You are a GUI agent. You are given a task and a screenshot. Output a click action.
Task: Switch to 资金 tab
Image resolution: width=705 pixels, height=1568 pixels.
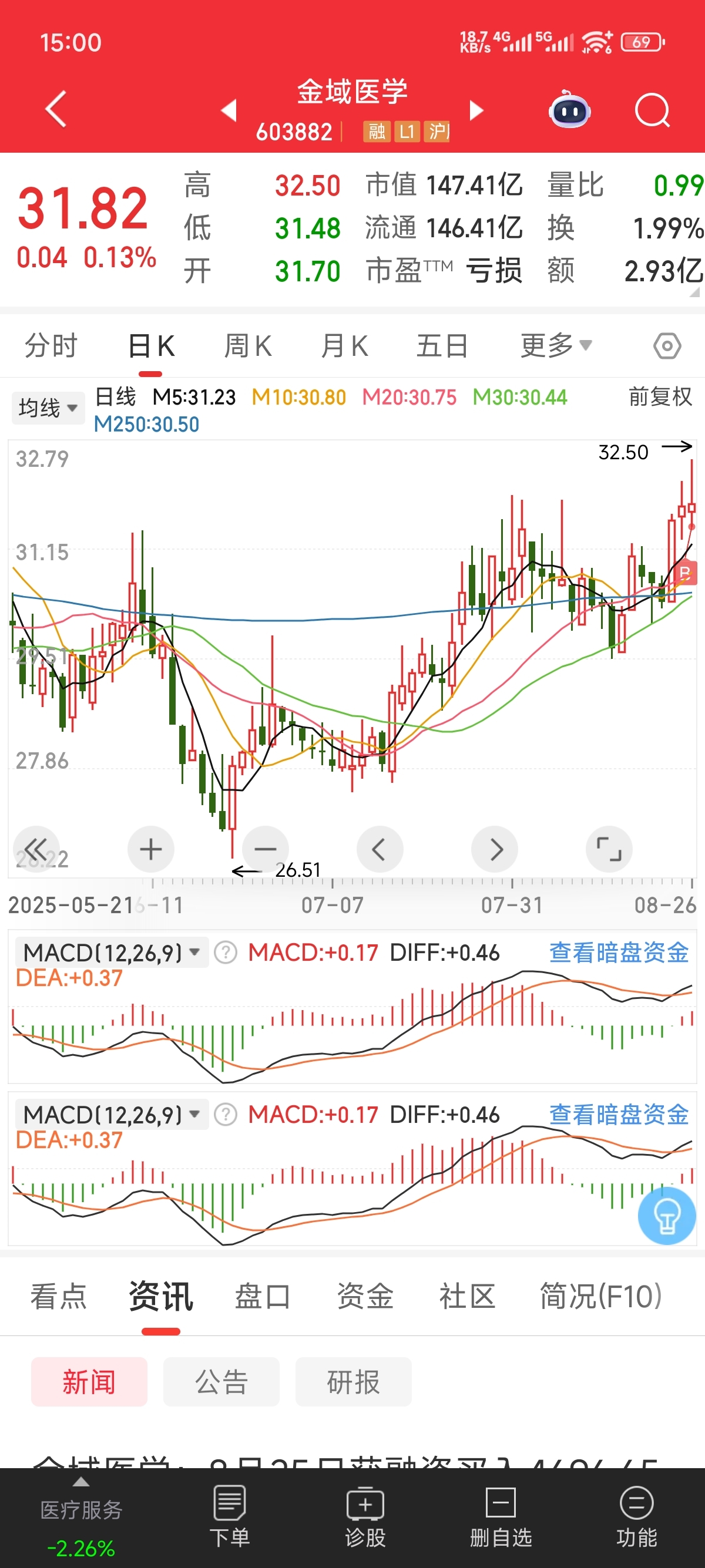click(365, 1296)
